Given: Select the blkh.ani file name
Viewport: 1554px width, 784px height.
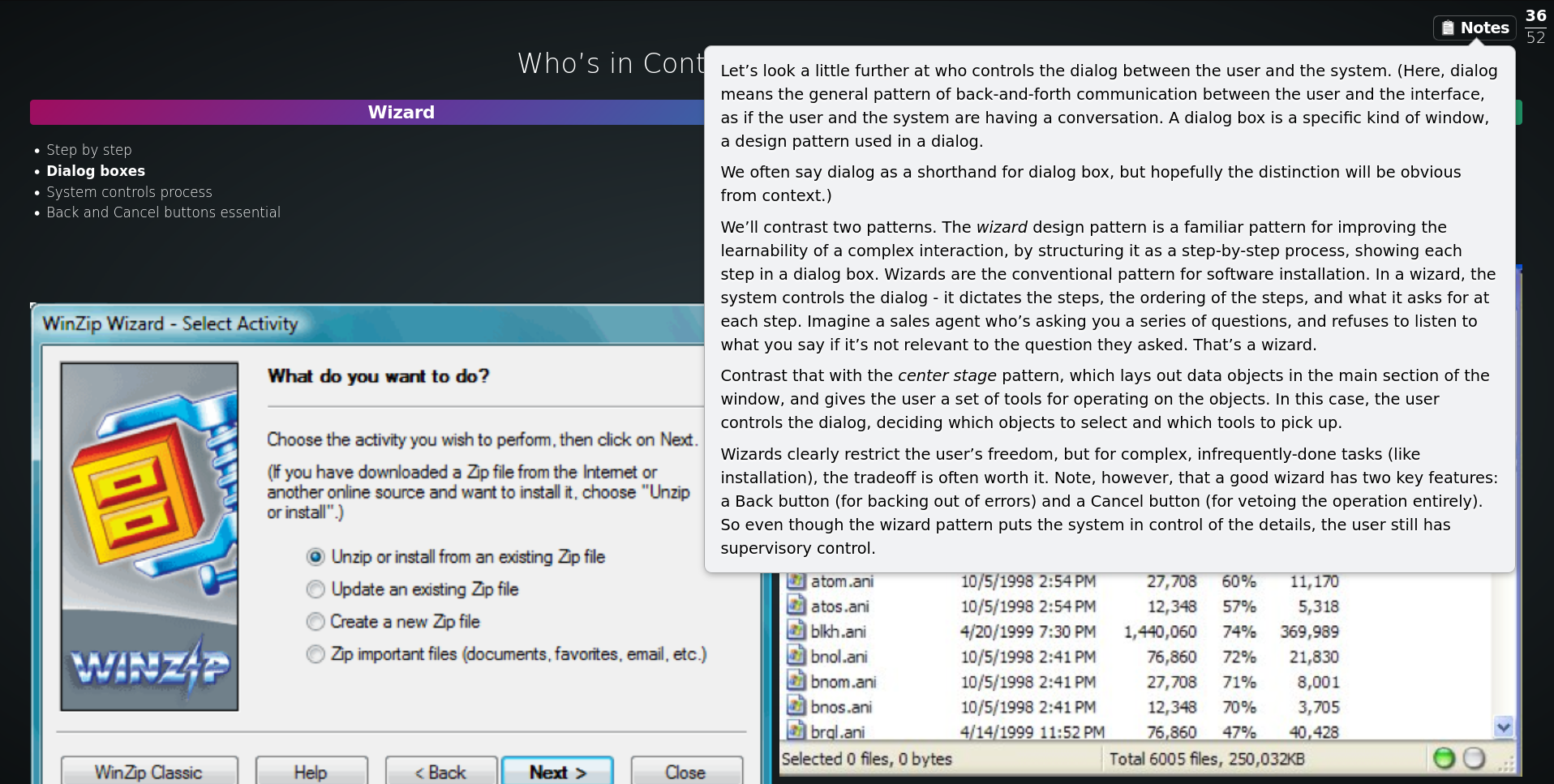Looking at the screenshot, I should (x=838, y=632).
